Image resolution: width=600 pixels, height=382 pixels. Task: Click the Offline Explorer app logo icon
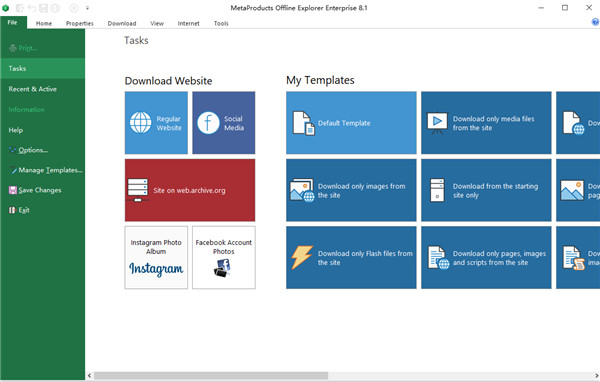(5, 8)
